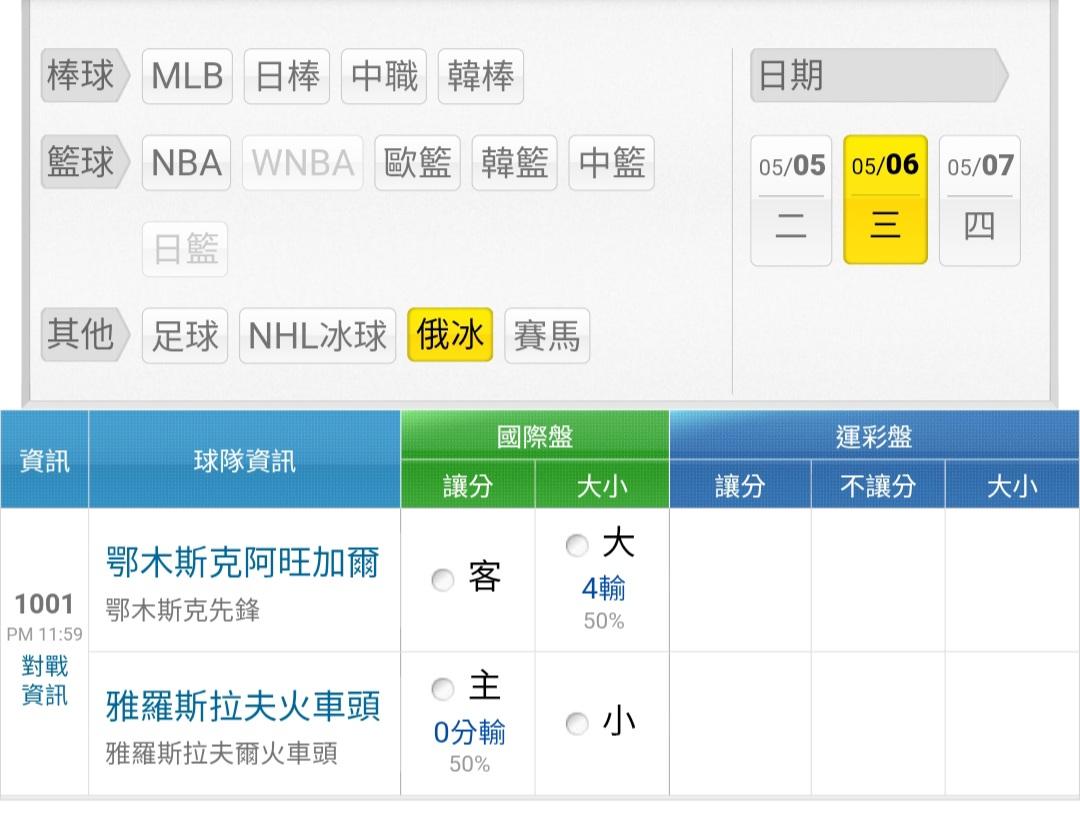Open the 對戰資訊 match info link

45,680
